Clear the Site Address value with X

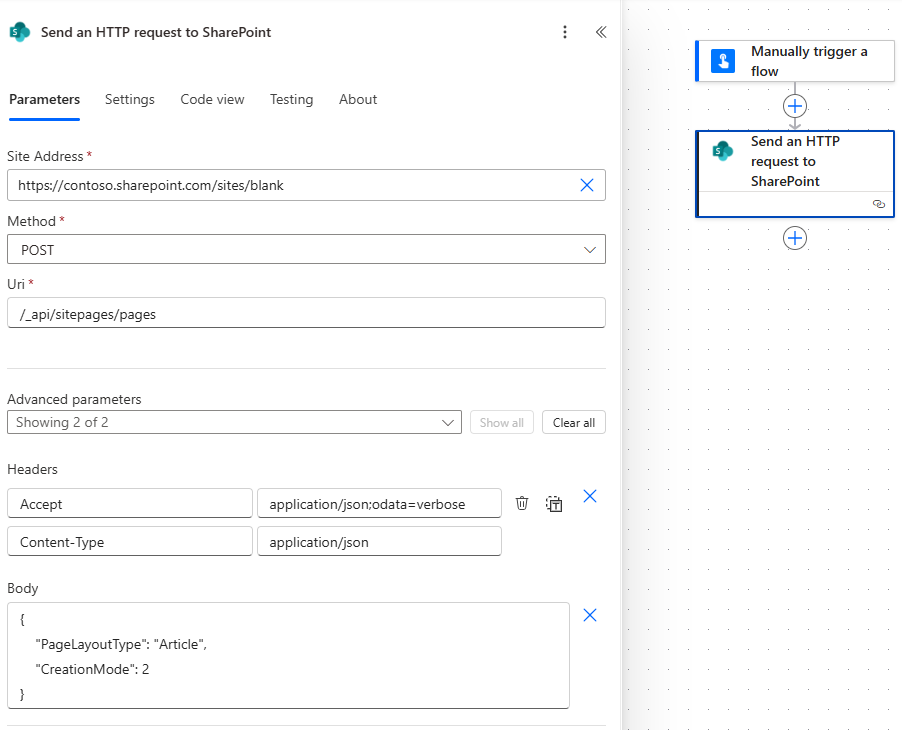tap(587, 185)
